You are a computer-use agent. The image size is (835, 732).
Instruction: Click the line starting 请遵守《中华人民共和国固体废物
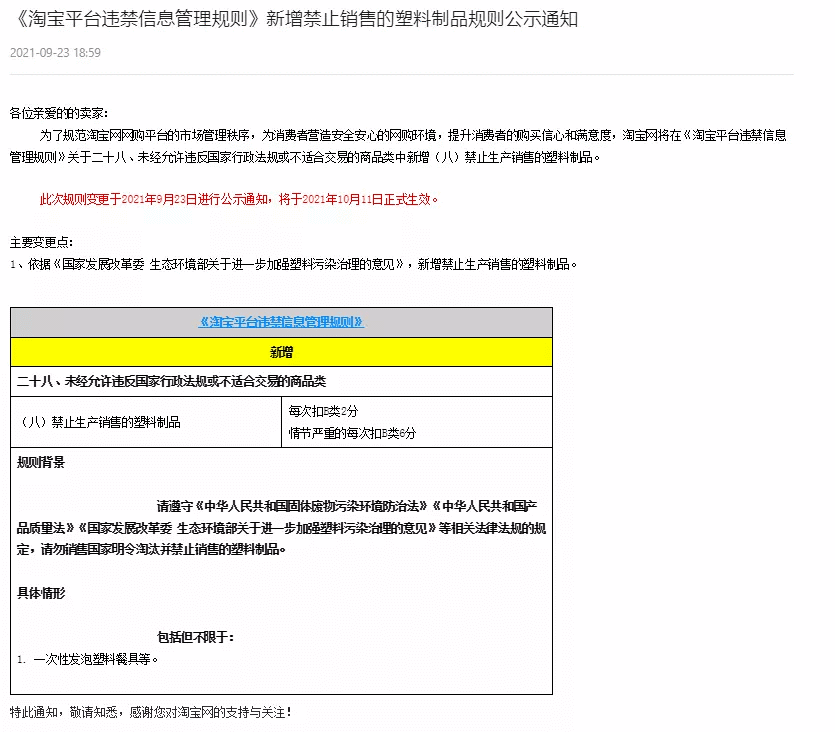pyautogui.click(x=347, y=506)
